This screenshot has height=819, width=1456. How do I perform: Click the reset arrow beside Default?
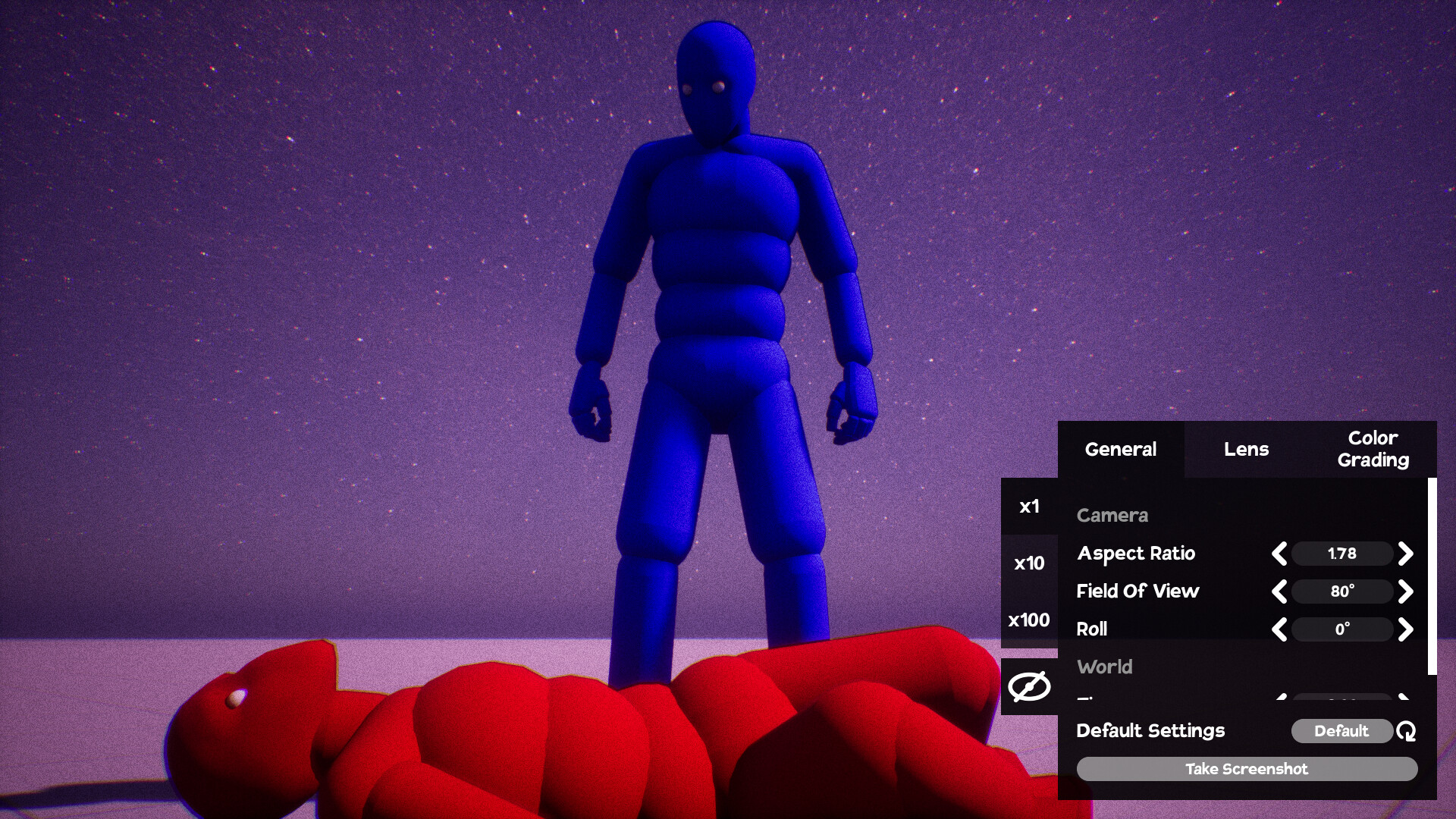click(1406, 731)
